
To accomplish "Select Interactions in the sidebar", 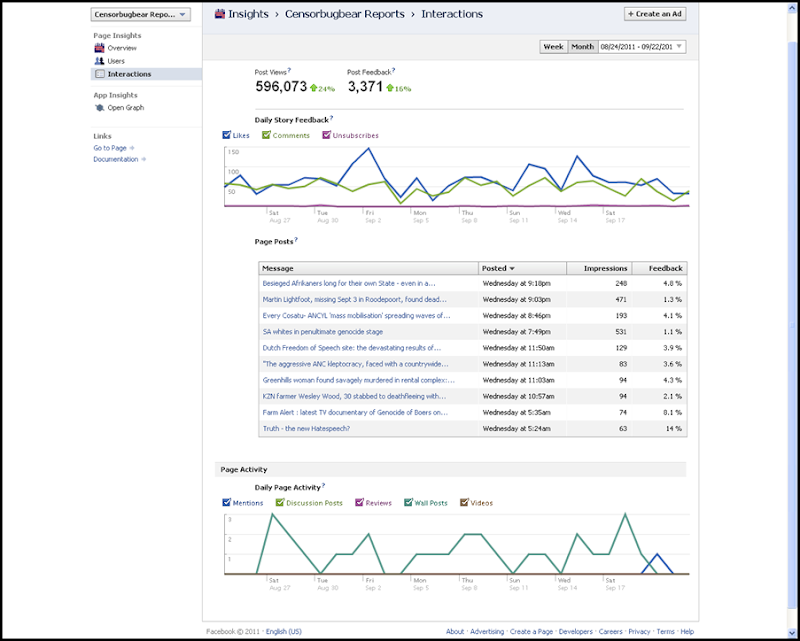I will pyautogui.click(x=146, y=74).
